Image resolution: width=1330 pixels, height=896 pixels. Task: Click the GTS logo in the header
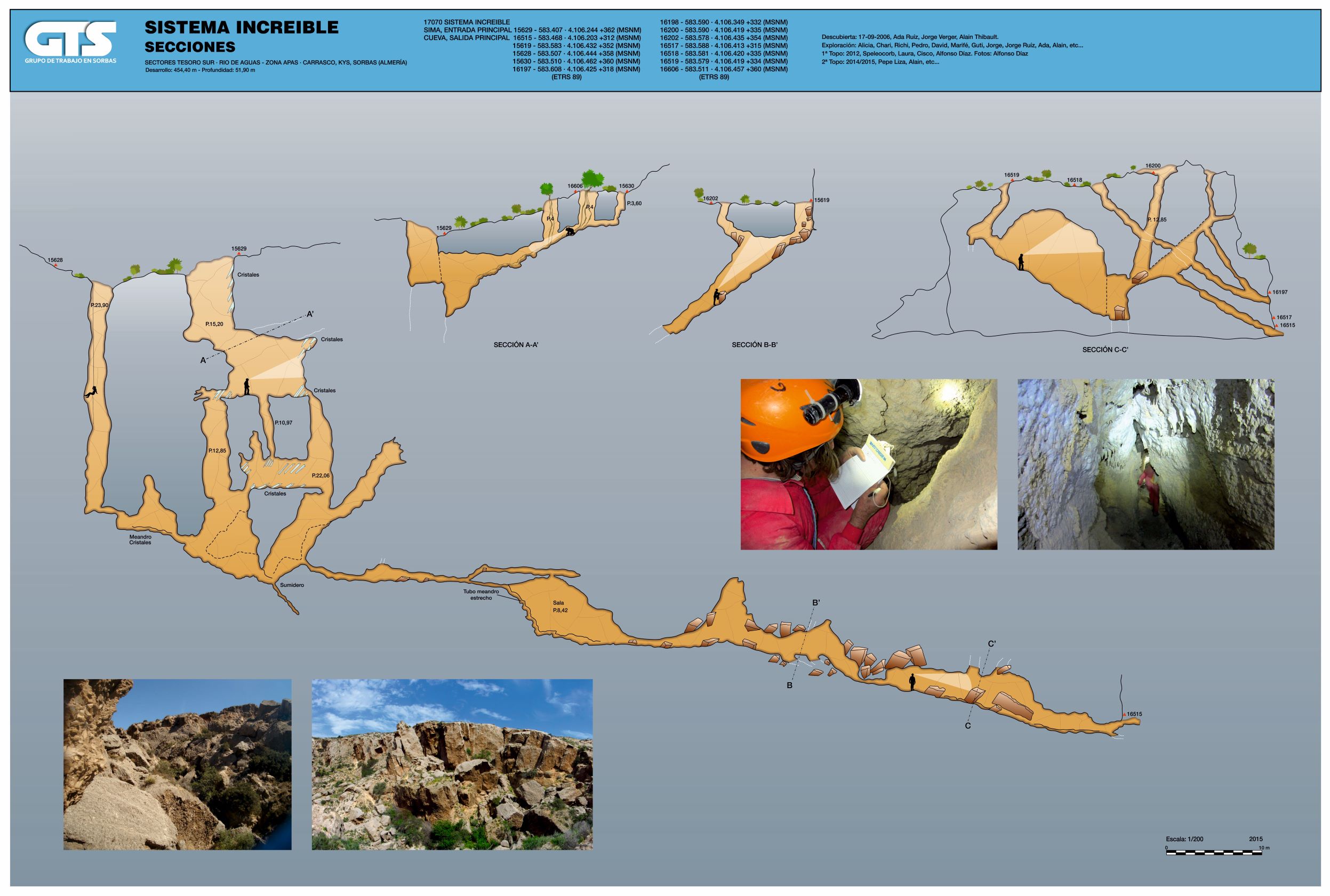70,40
